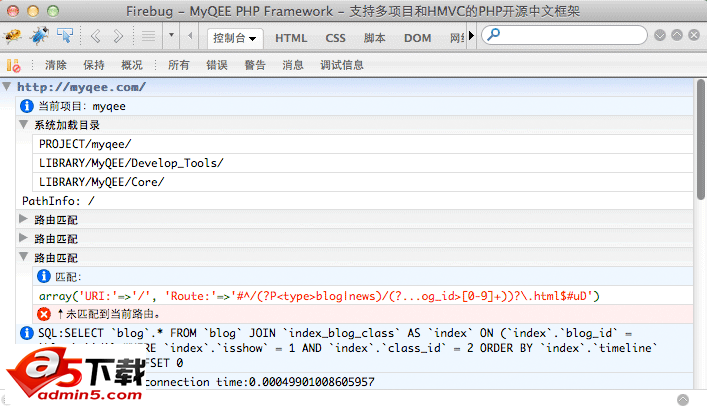Go forward with the right arrow icon
707x409 pixels.
coord(118,37)
